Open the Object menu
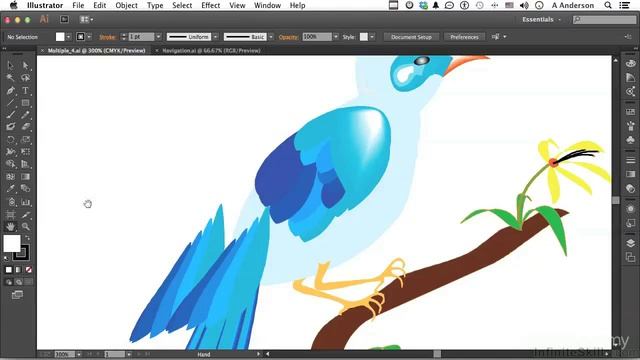The height and width of the screenshot is (360, 640). point(127,5)
